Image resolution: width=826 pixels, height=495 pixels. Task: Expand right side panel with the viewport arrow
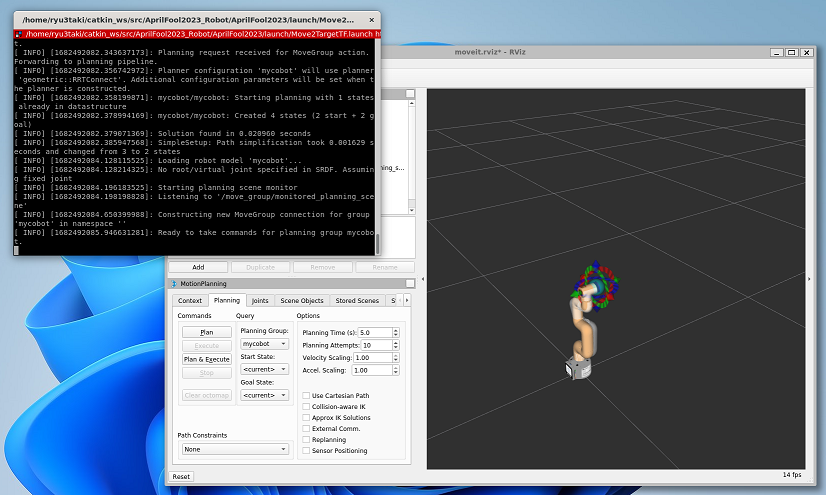[810, 279]
